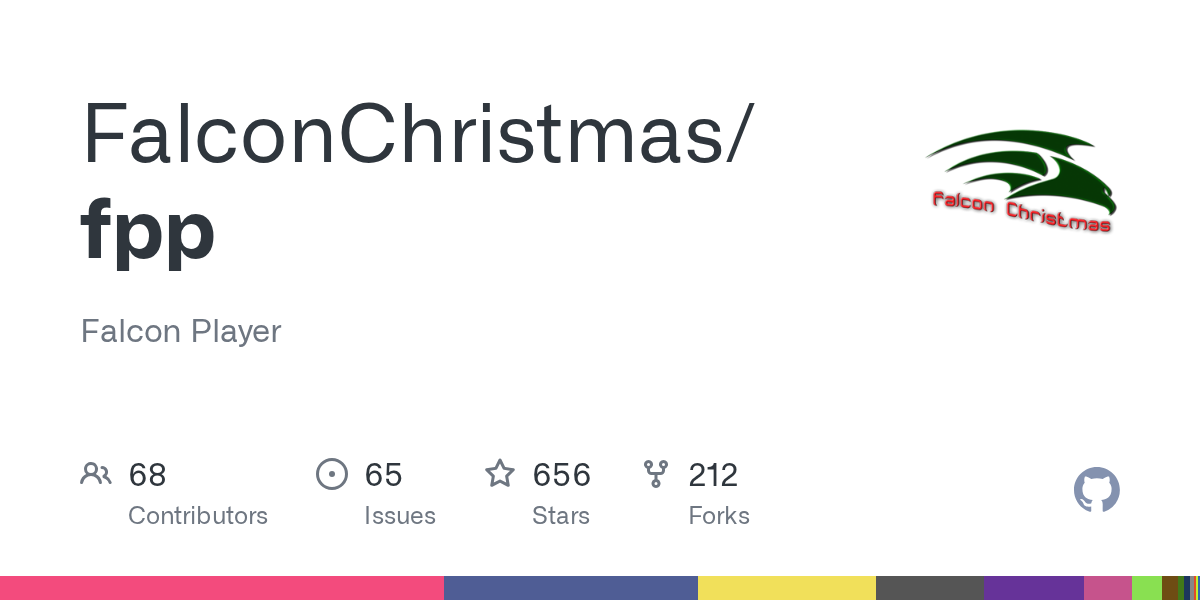Select the Forks label

point(719,516)
